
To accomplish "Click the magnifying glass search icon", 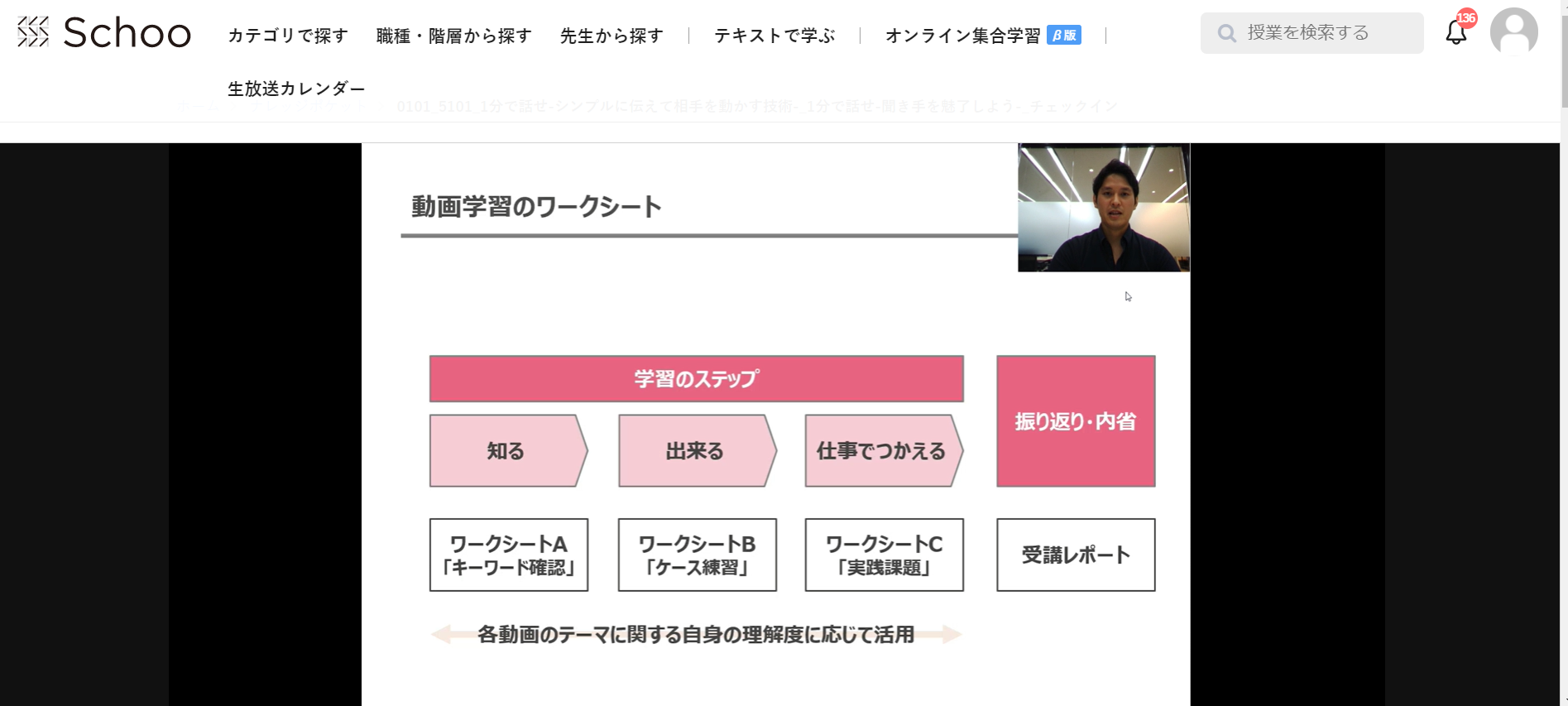I will click(1227, 32).
